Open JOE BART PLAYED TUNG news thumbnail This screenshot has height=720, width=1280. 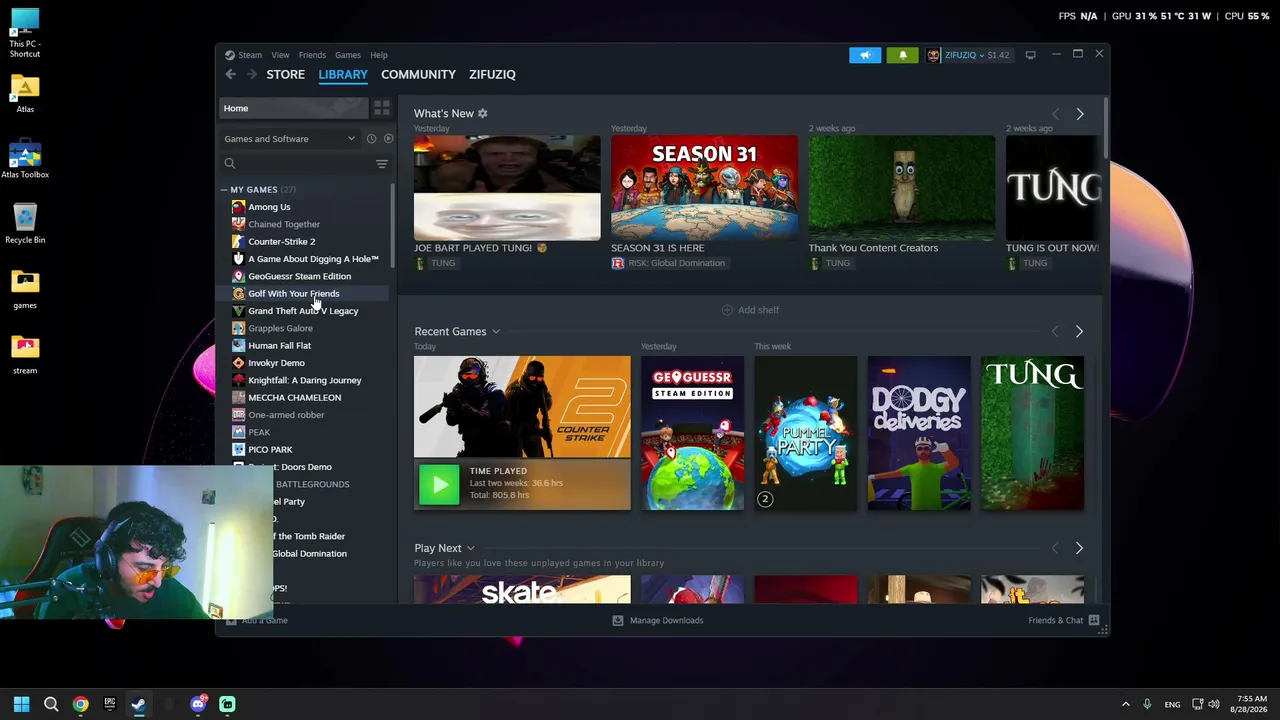pyautogui.click(x=507, y=188)
